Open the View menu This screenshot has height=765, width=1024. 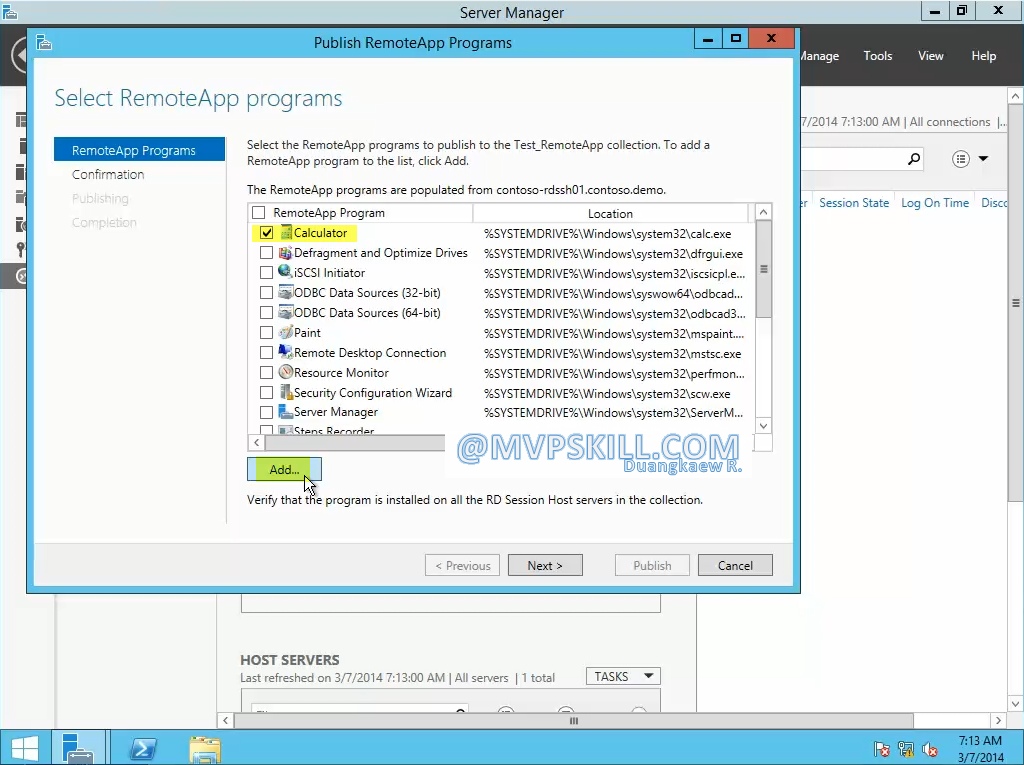(x=930, y=56)
